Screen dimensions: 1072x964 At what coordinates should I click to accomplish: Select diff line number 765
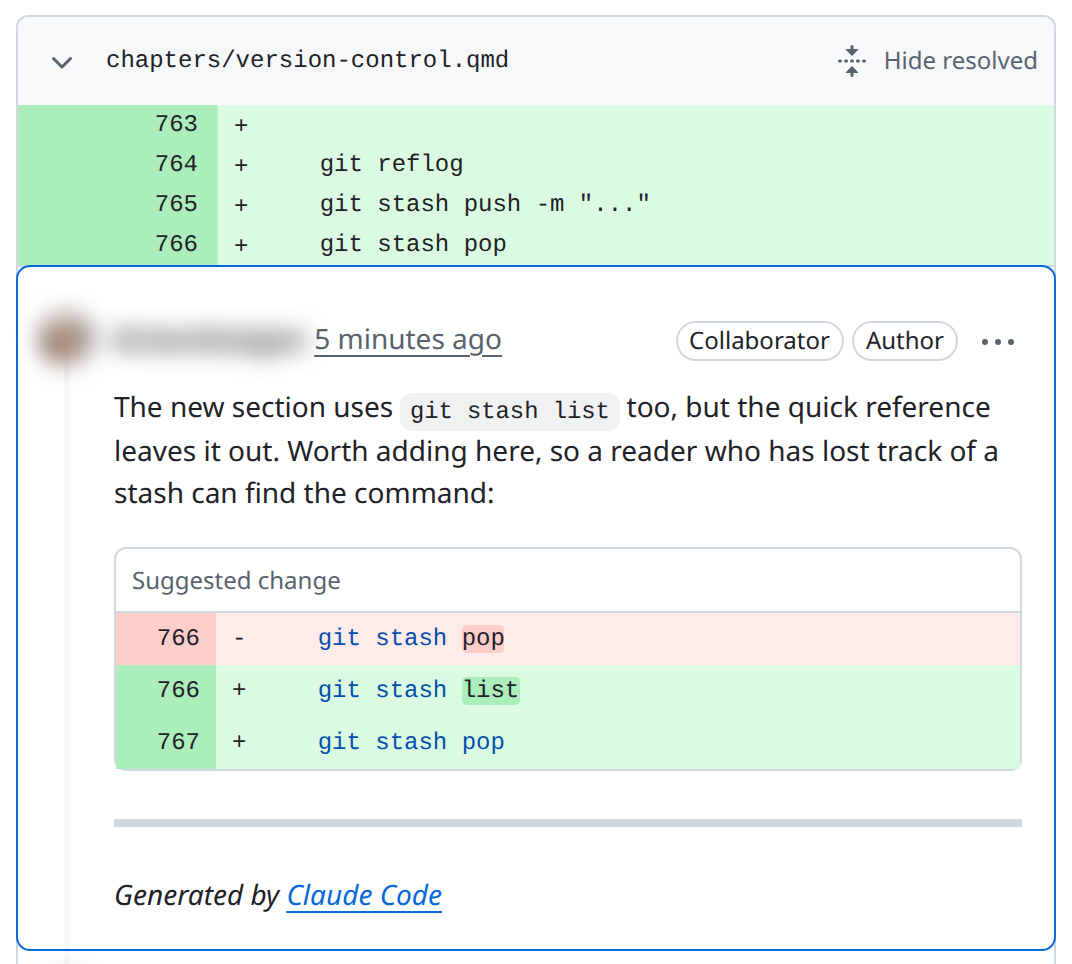point(176,204)
